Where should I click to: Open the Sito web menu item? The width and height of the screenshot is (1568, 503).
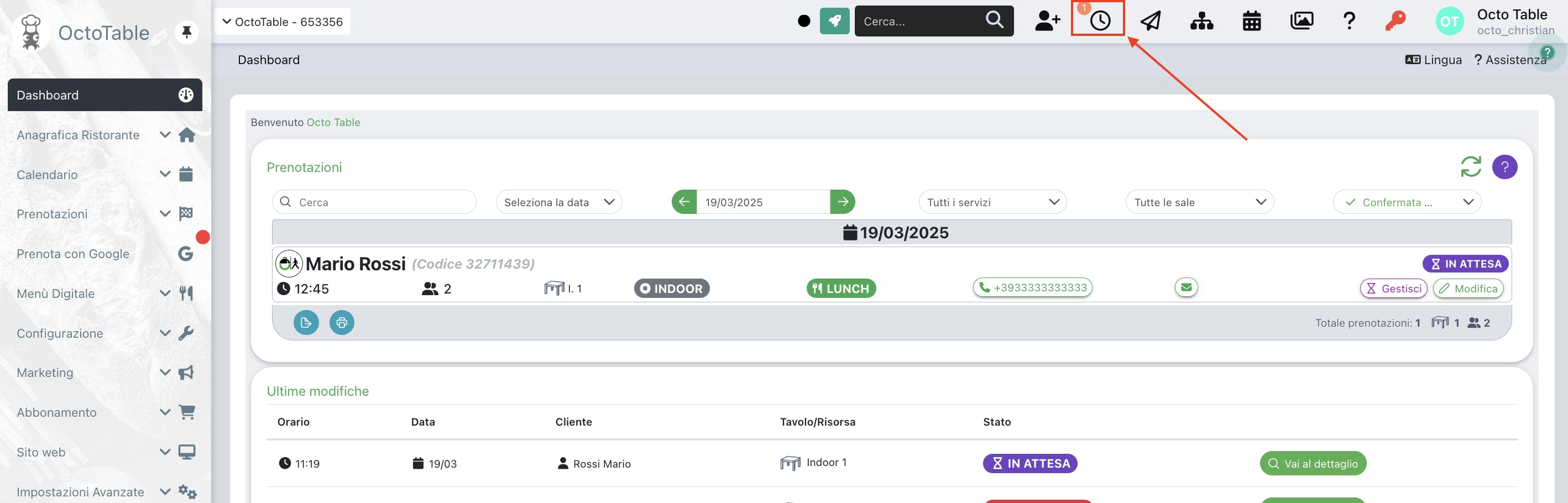point(41,452)
